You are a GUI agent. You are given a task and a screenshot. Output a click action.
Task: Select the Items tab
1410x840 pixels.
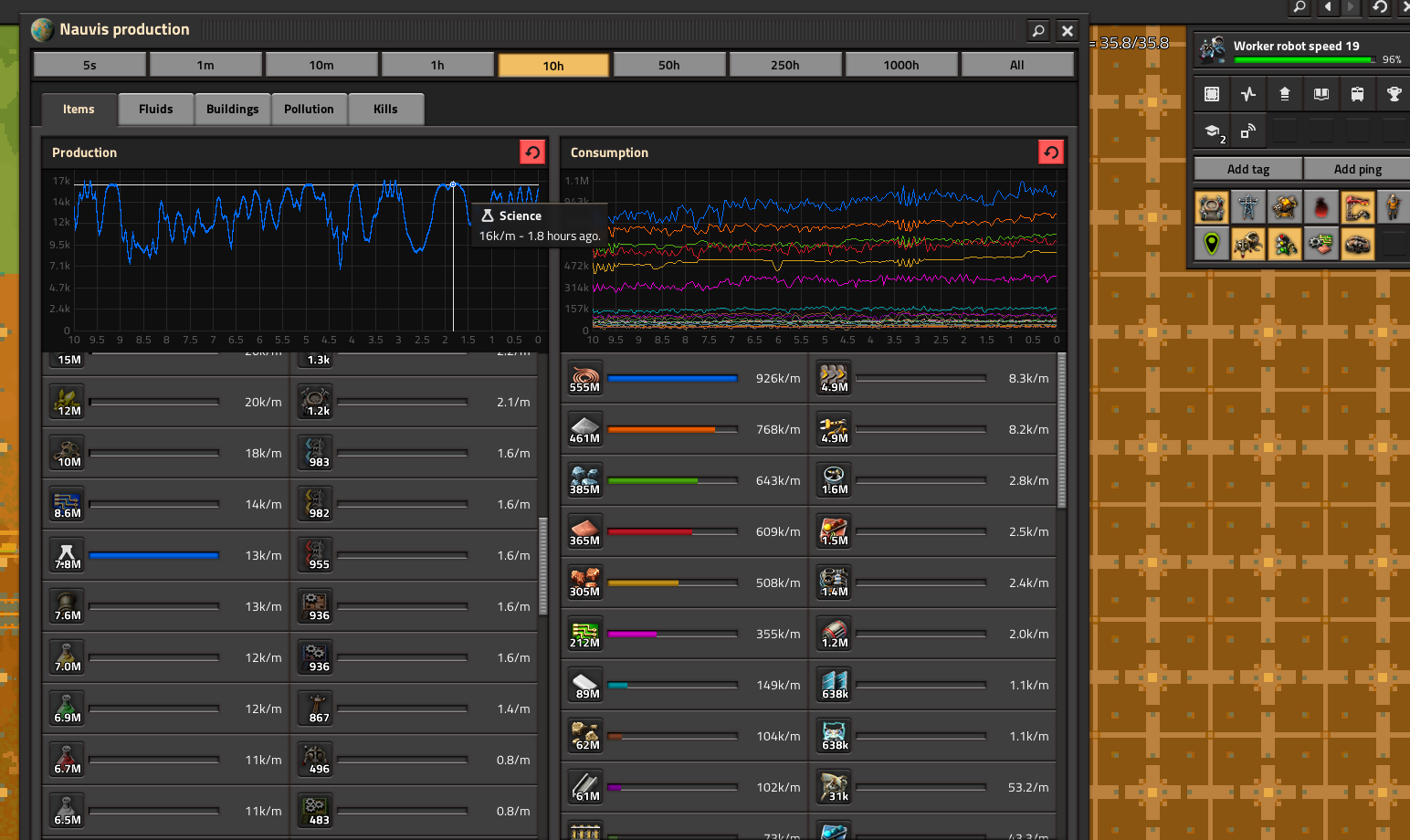[x=79, y=109]
